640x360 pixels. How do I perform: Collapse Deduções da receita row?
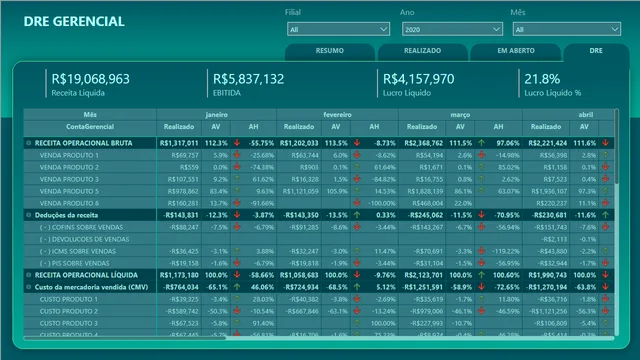[29, 215]
